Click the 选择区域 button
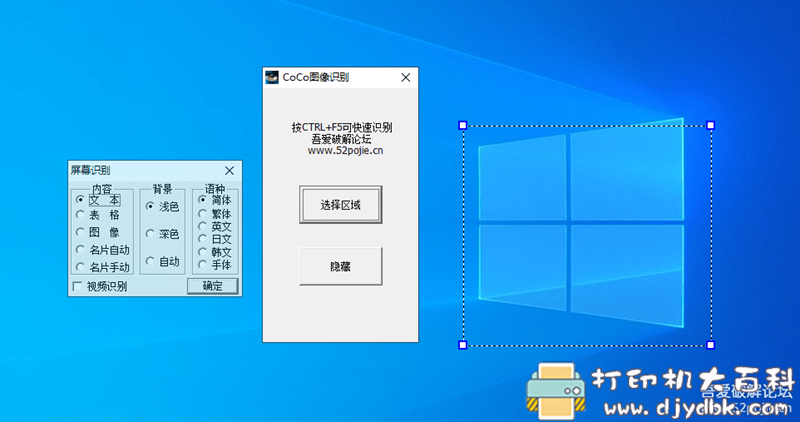Viewport: 800px width, 422px height. [340, 205]
